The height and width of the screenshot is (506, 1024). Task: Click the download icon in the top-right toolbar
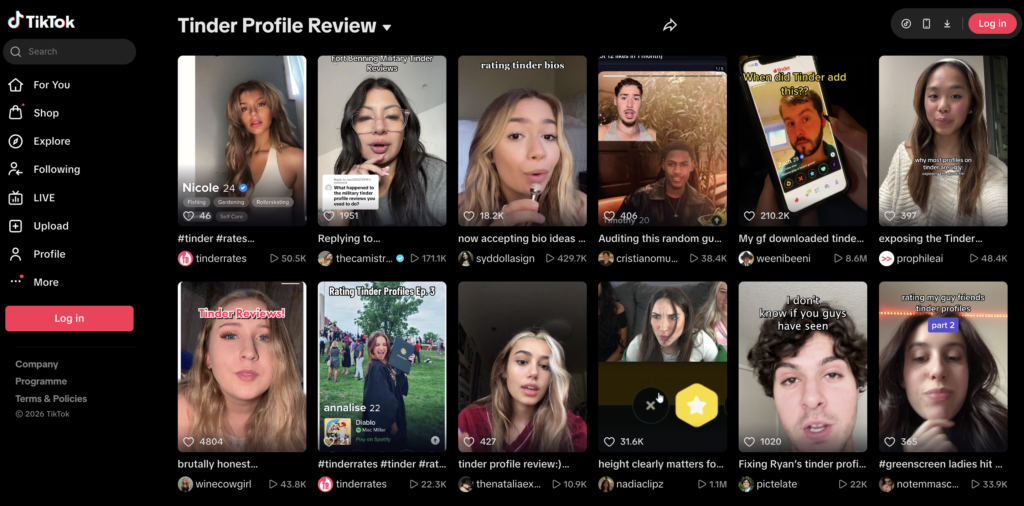coord(947,24)
